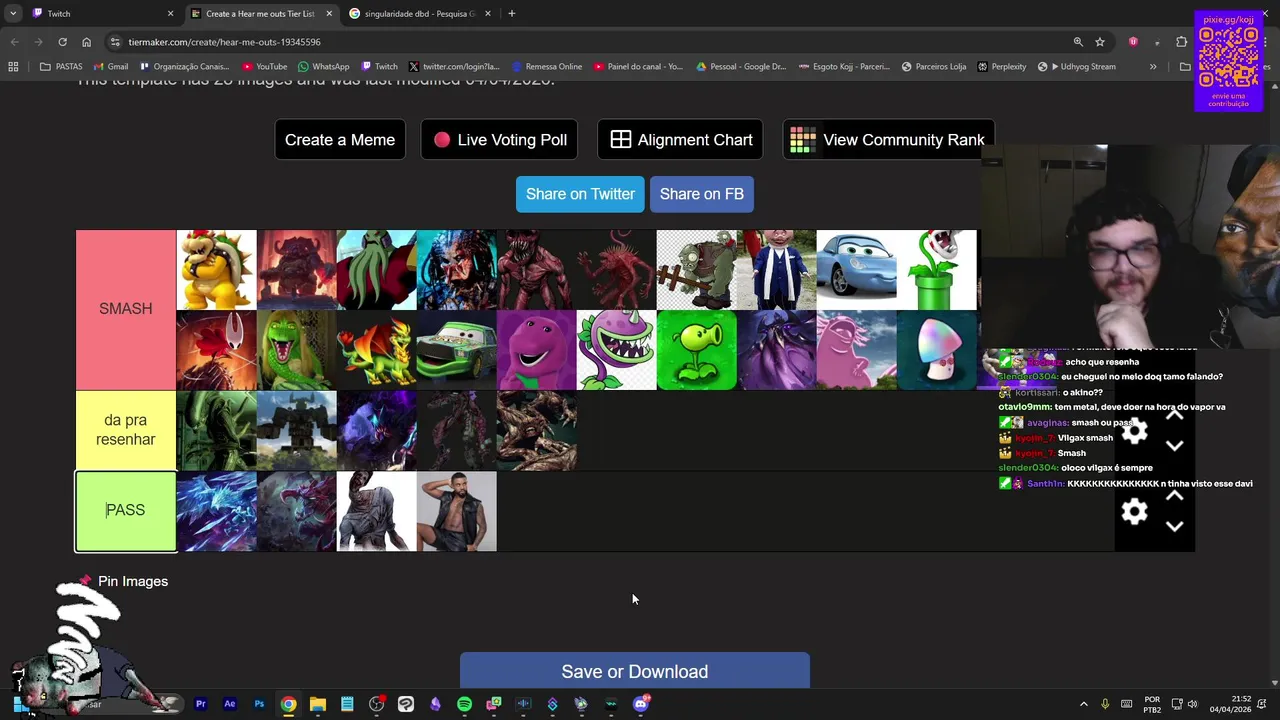
Task: Select the Piranha Plant in green pipe
Action: 936,270
